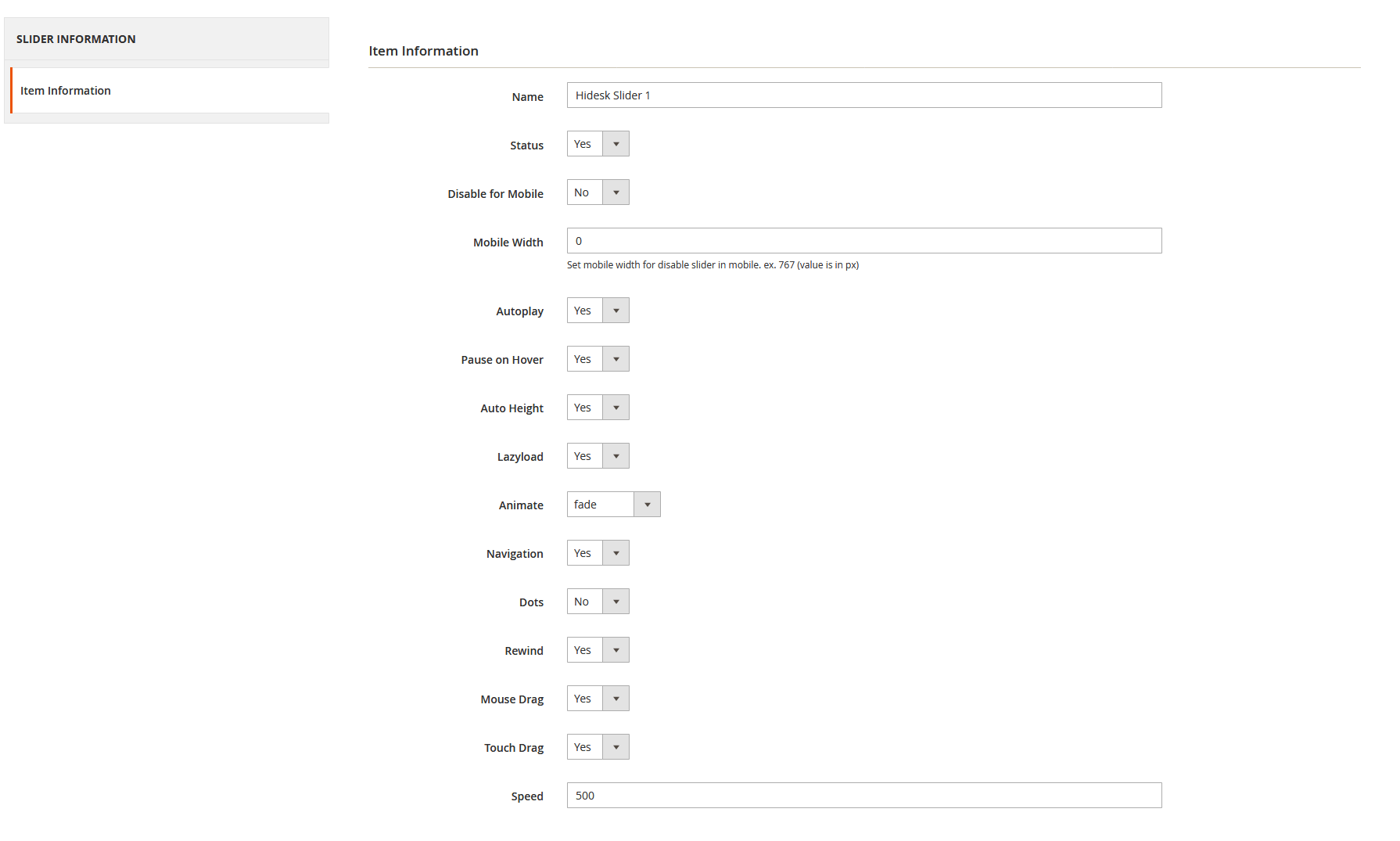Select the Item Information sidebar entry
The image size is (1400, 841).
[66, 90]
